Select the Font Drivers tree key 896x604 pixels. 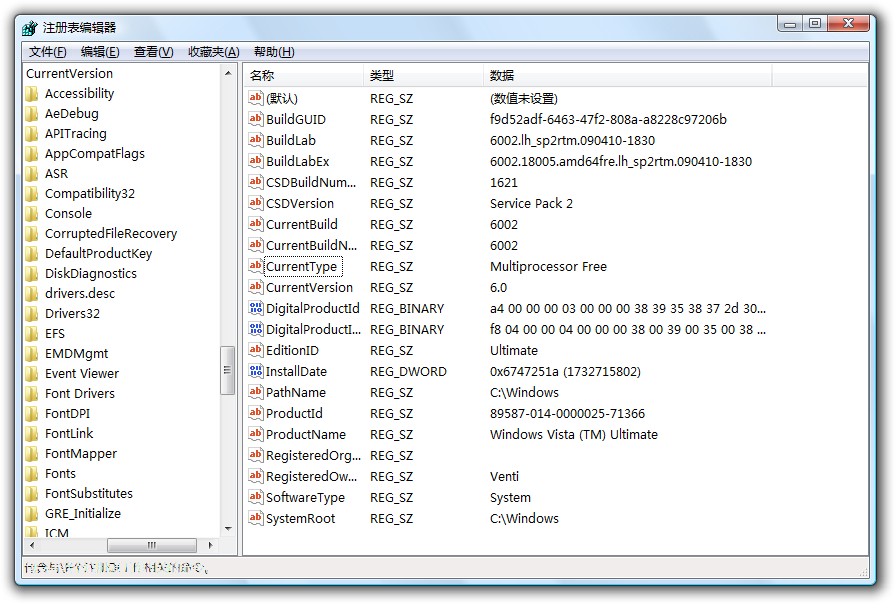(x=79, y=394)
